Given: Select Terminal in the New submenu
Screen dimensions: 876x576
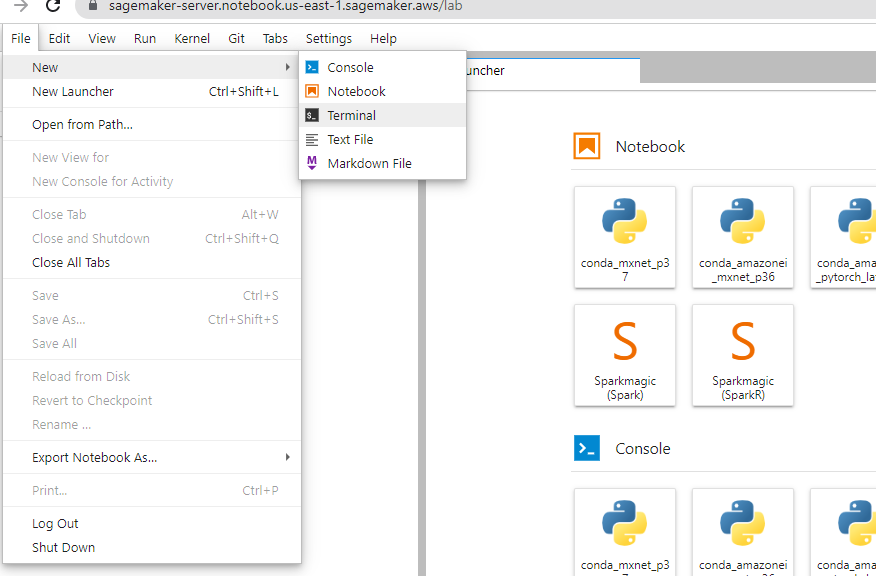Looking at the screenshot, I should point(383,116).
